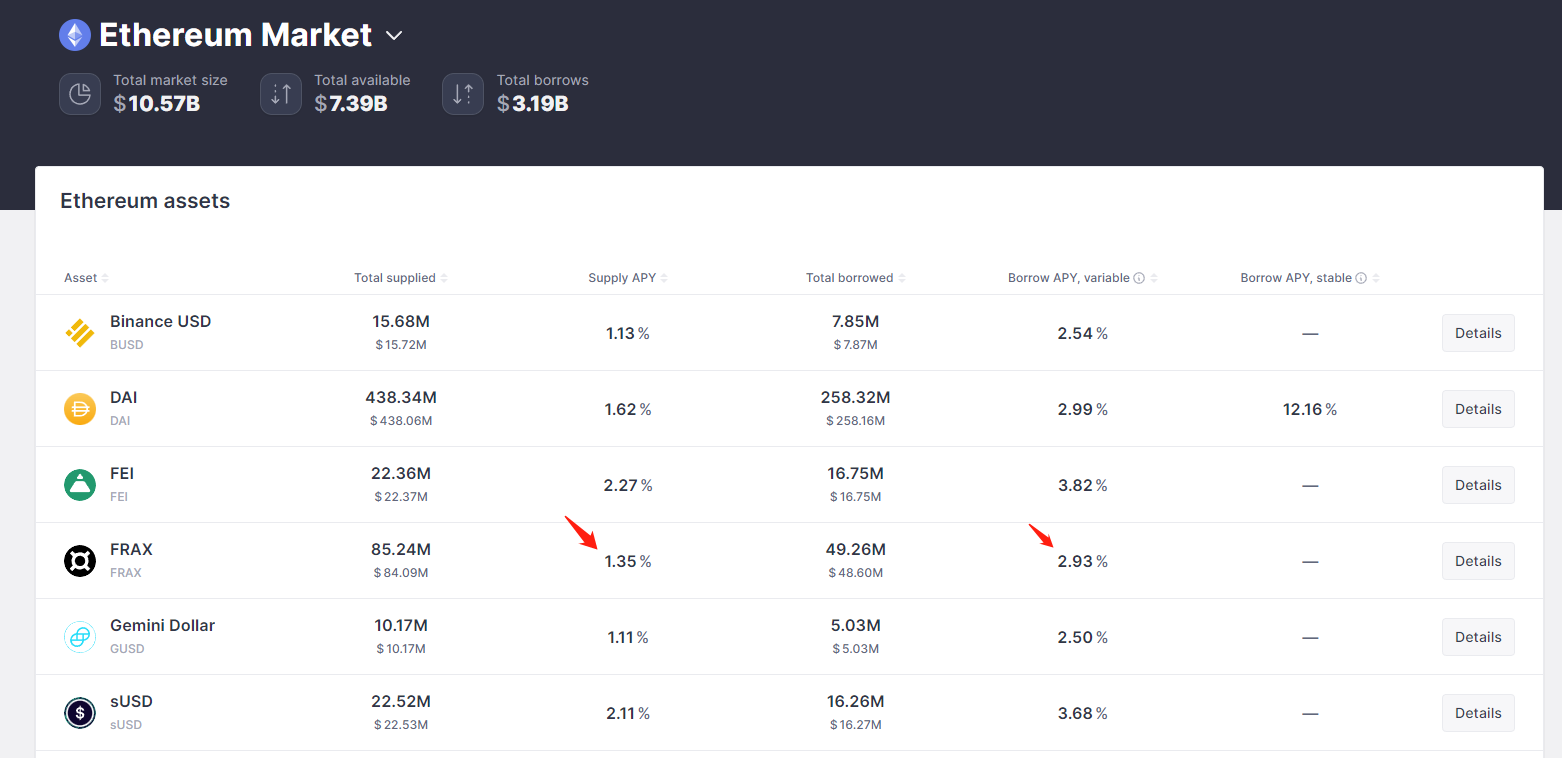Open Details for sUSD
This screenshot has width=1562, height=758.
[1478, 712]
